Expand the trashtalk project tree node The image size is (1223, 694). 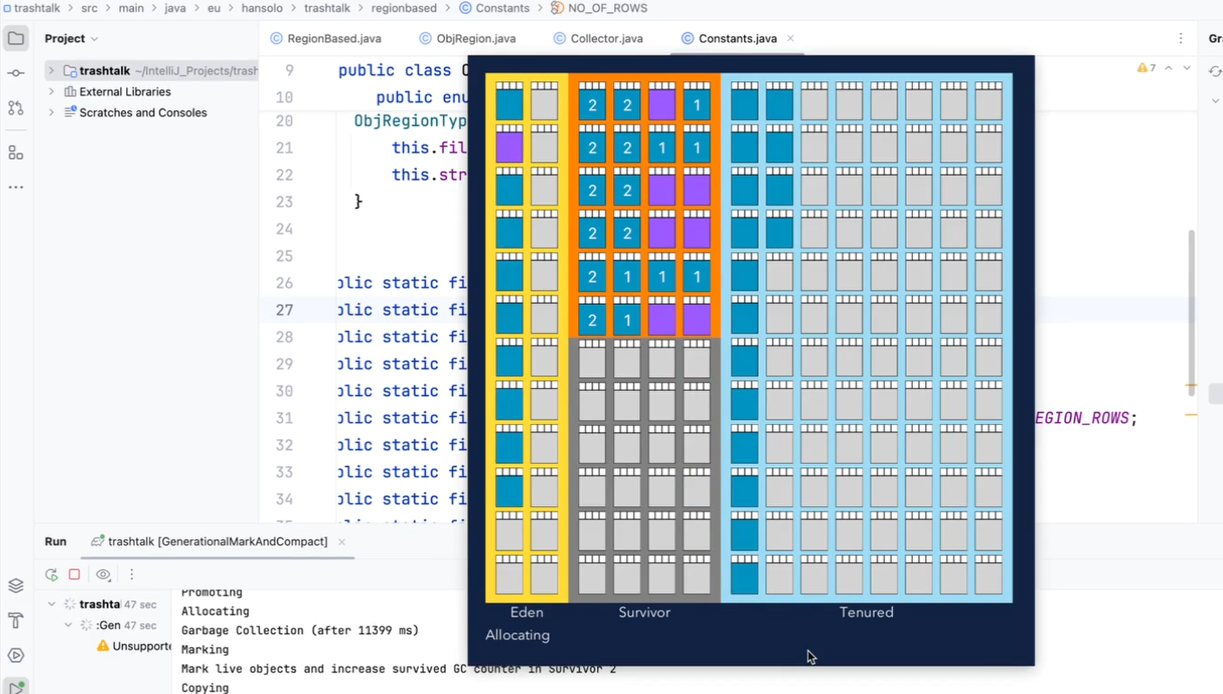pos(51,71)
